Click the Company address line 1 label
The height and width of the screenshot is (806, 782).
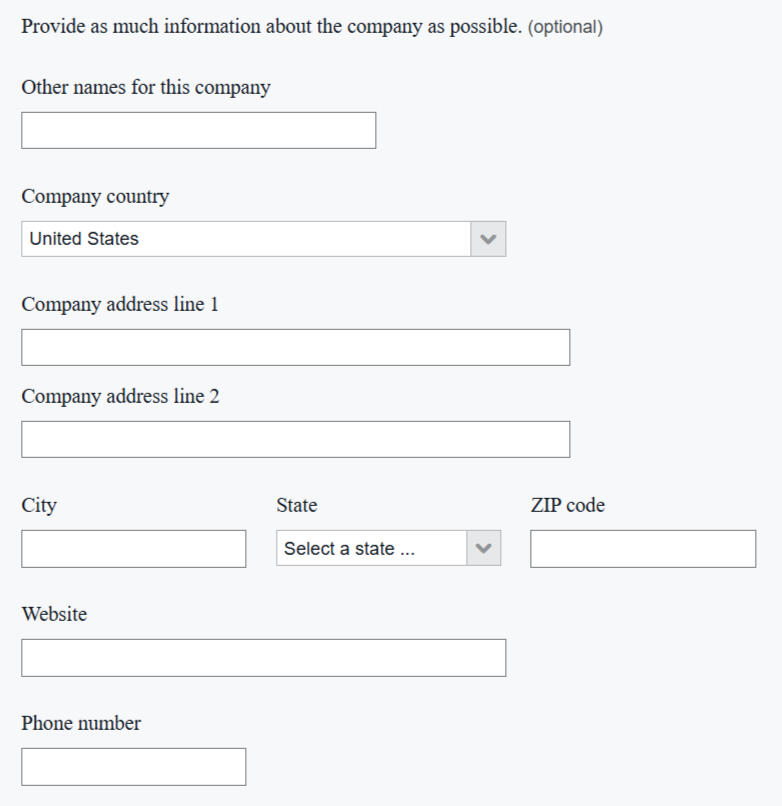pyautogui.click(x=119, y=304)
